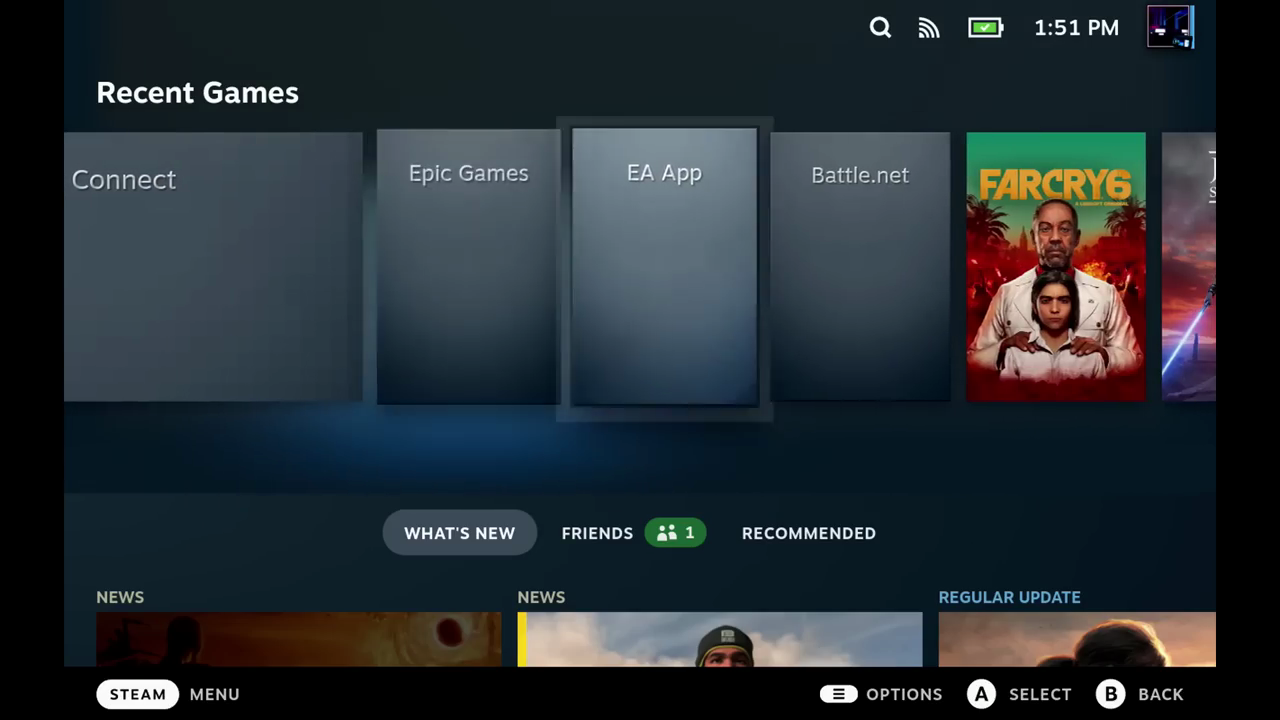Check the battery status icon
The height and width of the screenshot is (720, 1280).
(x=985, y=28)
